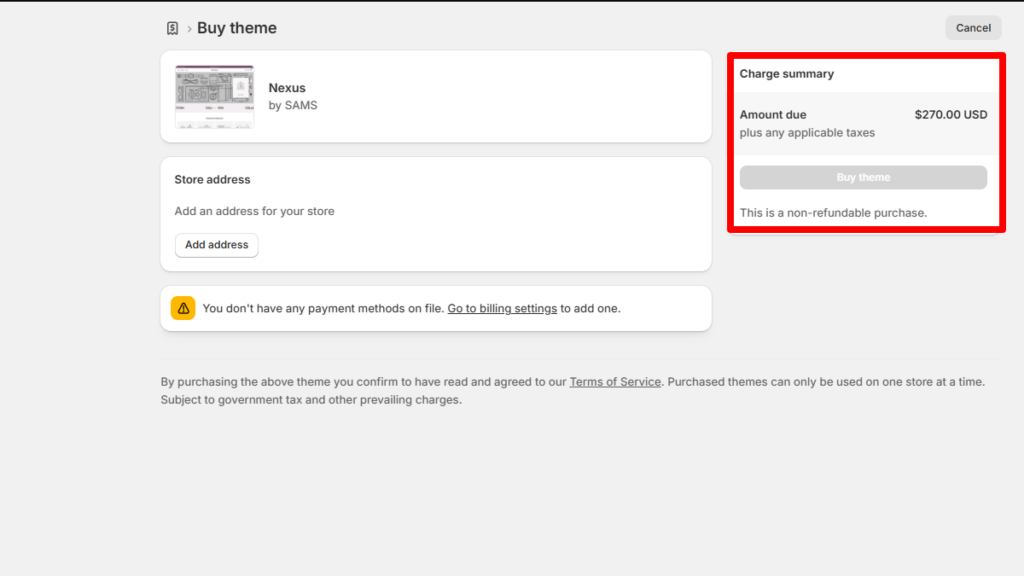Click the billing receipt breadcrumb icon
The height and width of the screenshot is (576, 1024).
[172, 28]
